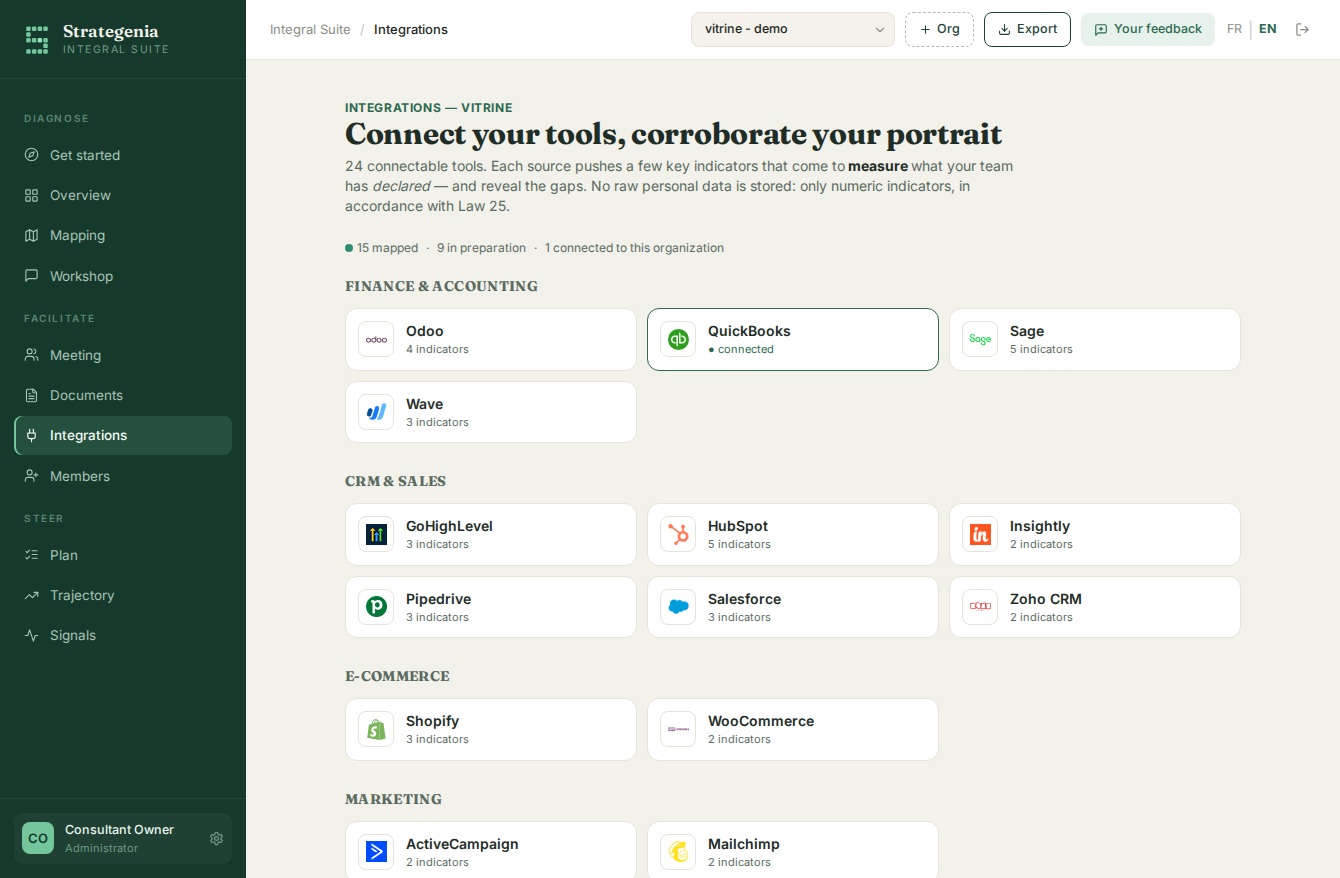Open Get started in sidebar

pyautogui.click(x=123, y=155)
